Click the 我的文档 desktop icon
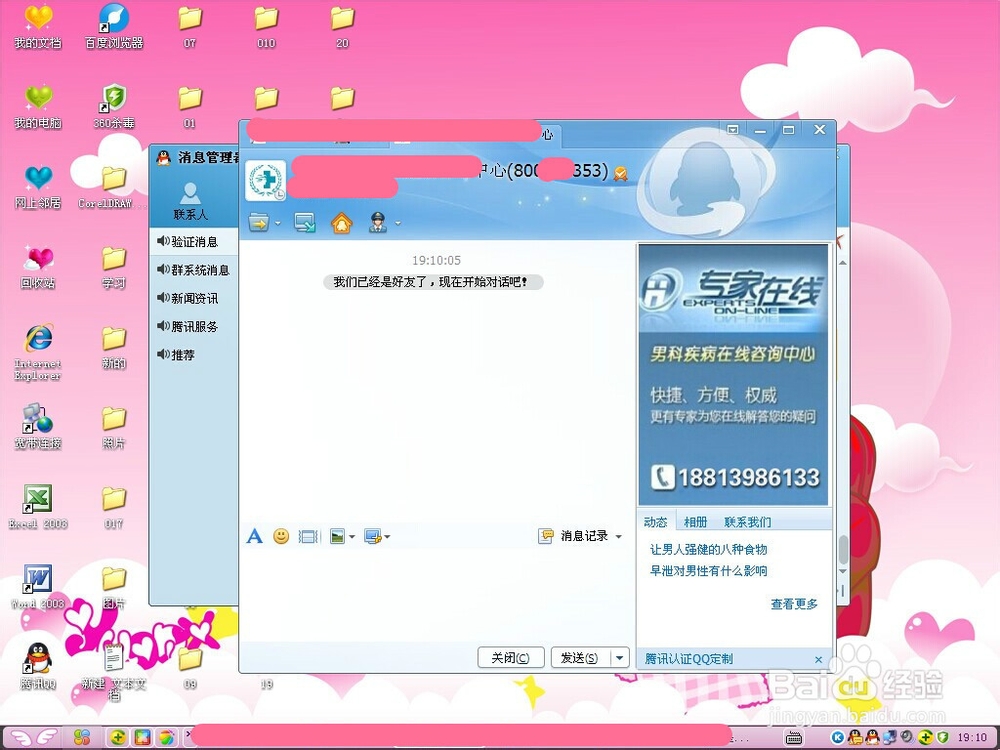The height and width of the screenshot is (750, 1000). (38, 27)
